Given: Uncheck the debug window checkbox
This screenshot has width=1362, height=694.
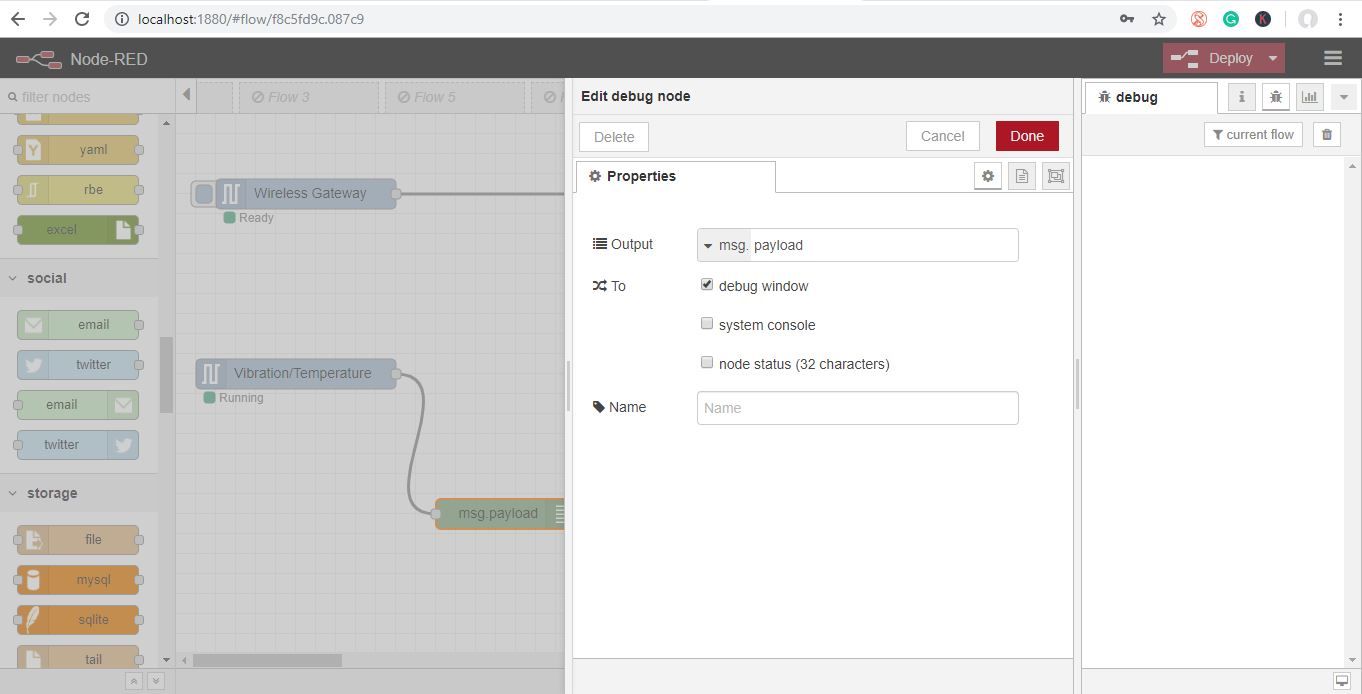Looking at the screenshot, I should 707,285.
